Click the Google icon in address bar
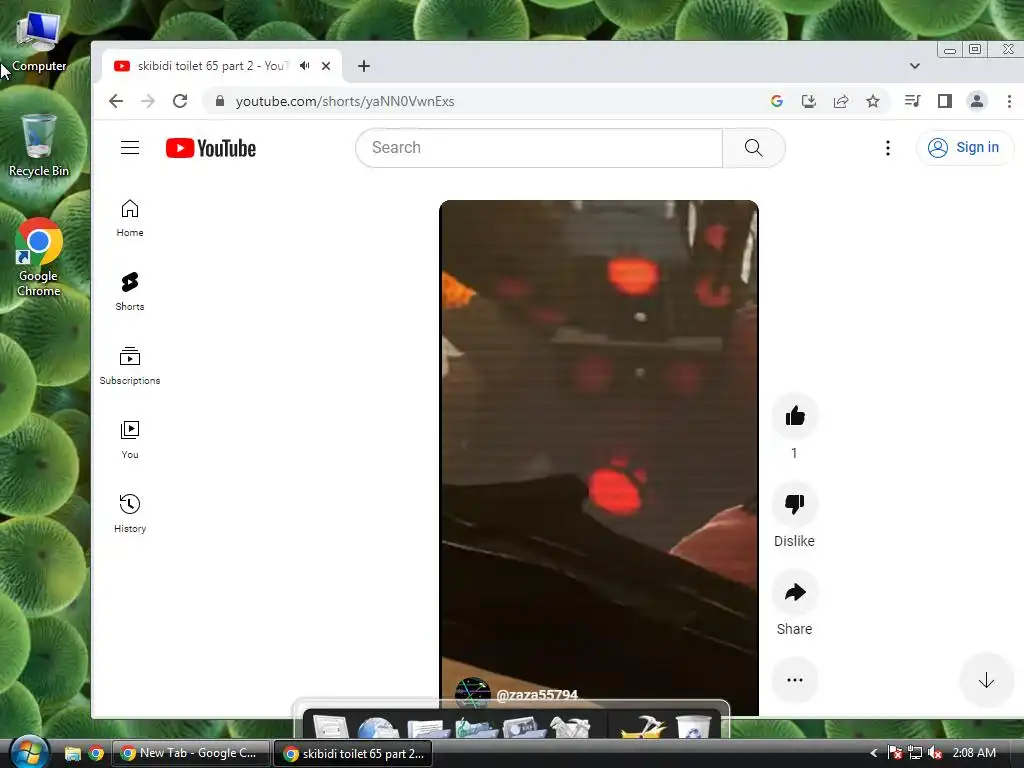The width and height of the screenshot is (1024, 768). pos(776,101)
